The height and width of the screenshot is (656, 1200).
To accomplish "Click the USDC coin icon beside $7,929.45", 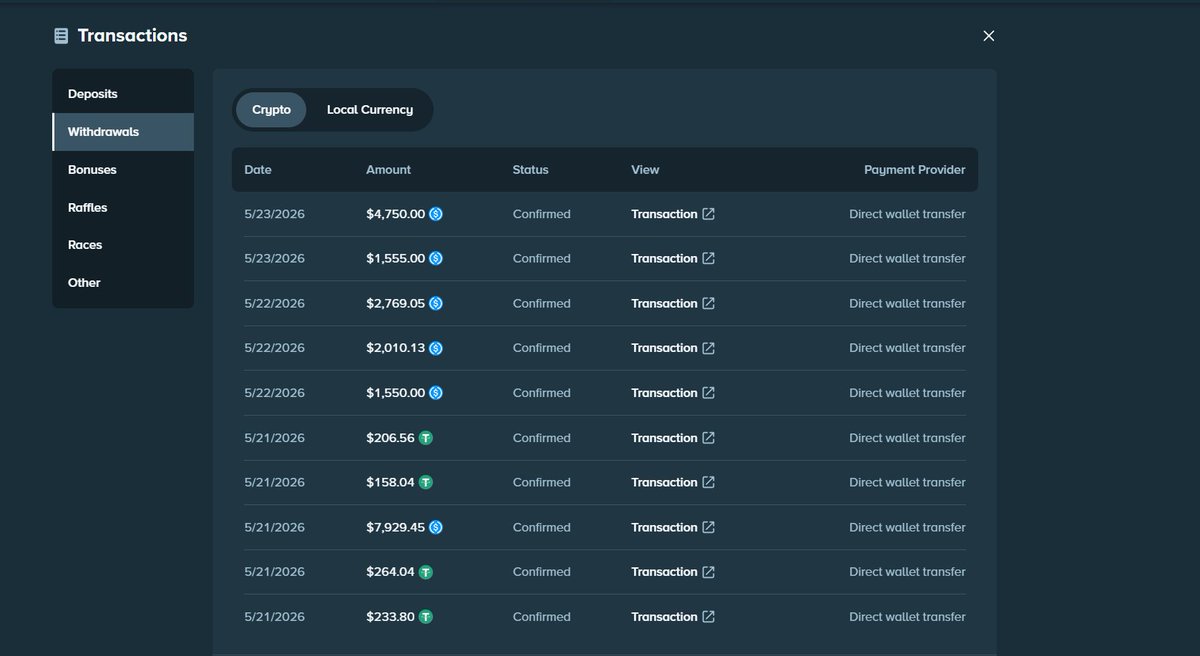I will click(x=436, y=527).
